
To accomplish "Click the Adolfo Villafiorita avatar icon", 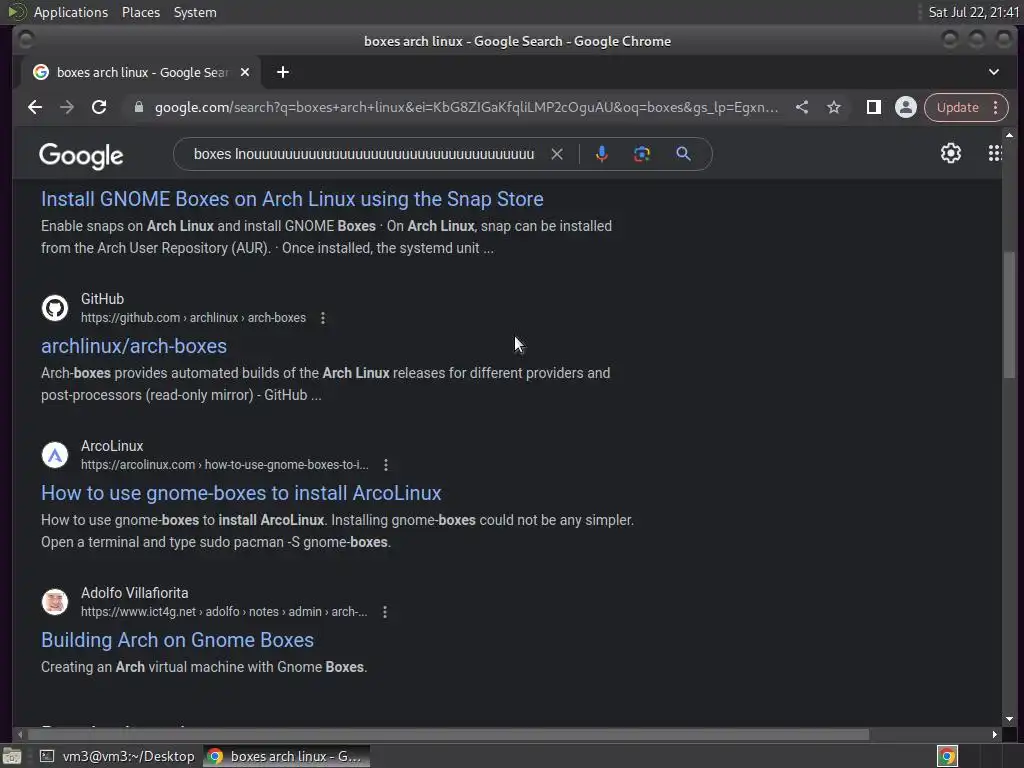I will [x=55, y=602].
